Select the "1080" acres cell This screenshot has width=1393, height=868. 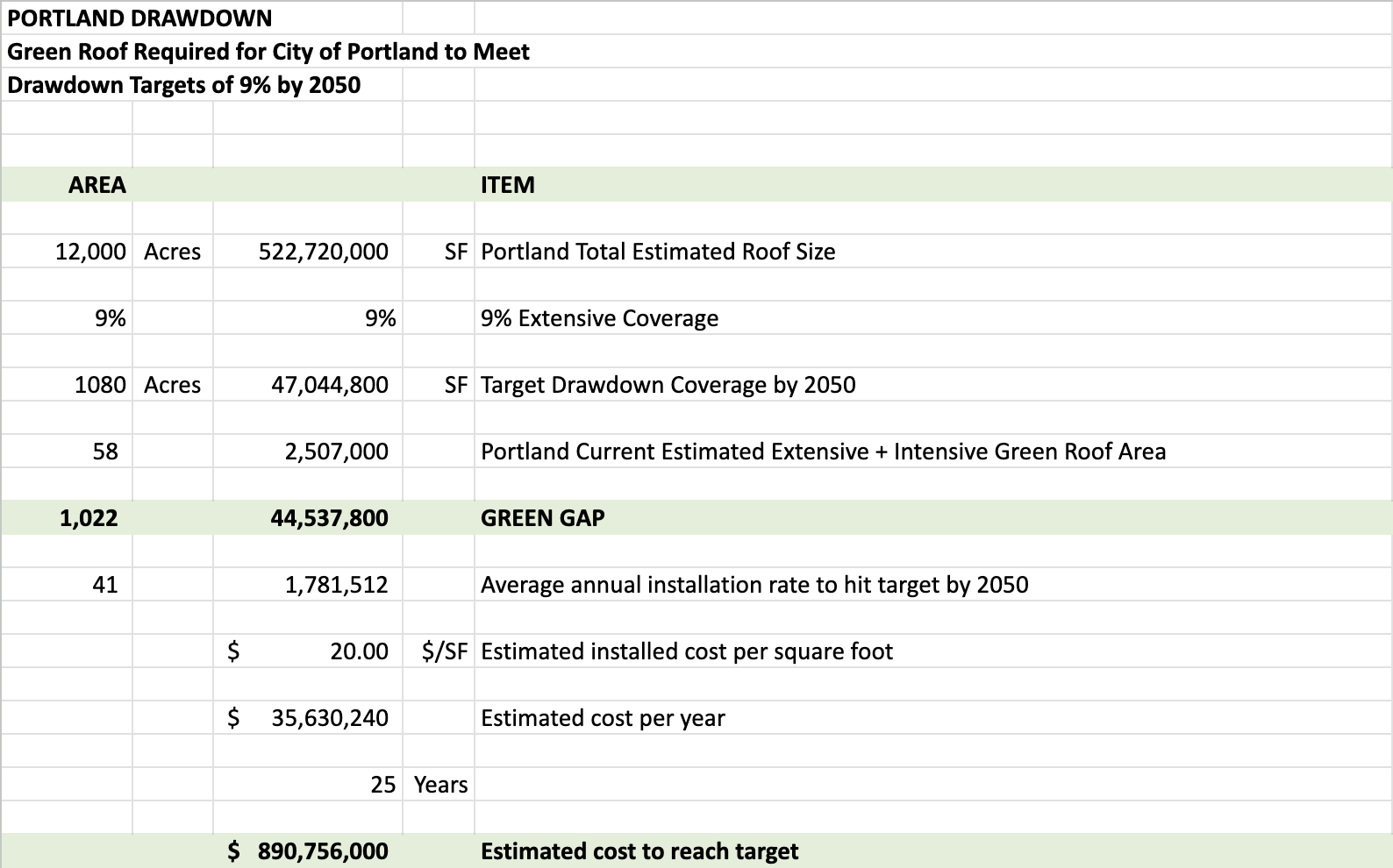click(x=100, y=385)
